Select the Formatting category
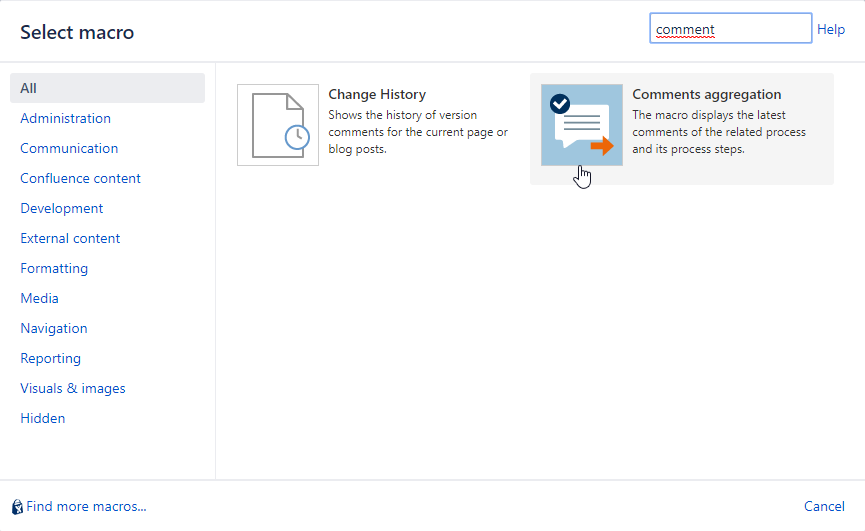Image resolution: width=865 pixels, height=531 pixels. 54,268
